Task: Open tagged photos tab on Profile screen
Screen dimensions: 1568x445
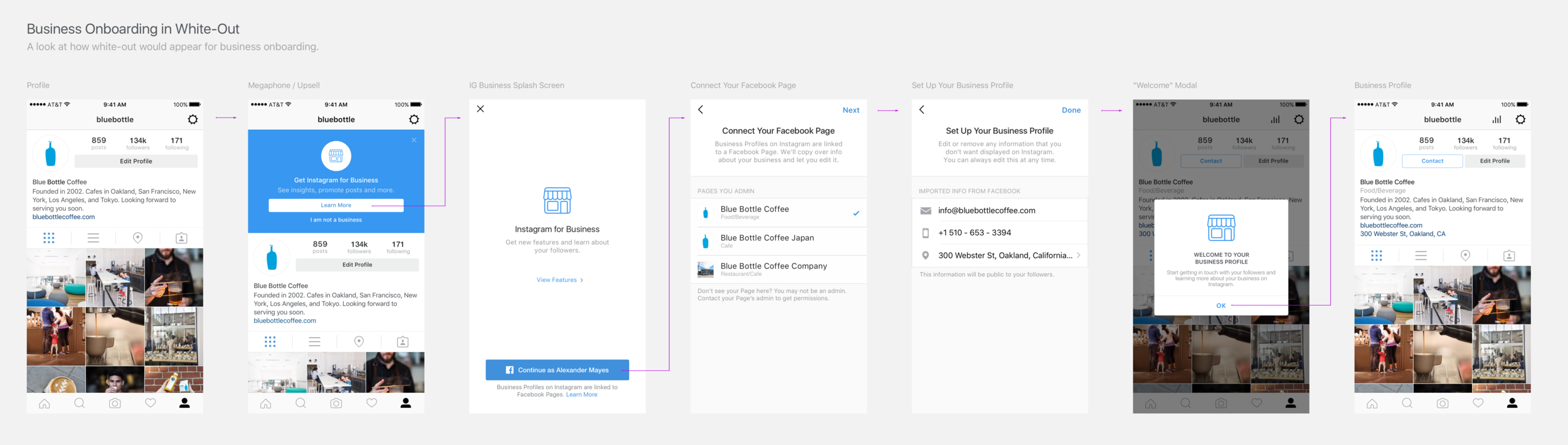Action: pyautogui.click(x=181, y=238)
